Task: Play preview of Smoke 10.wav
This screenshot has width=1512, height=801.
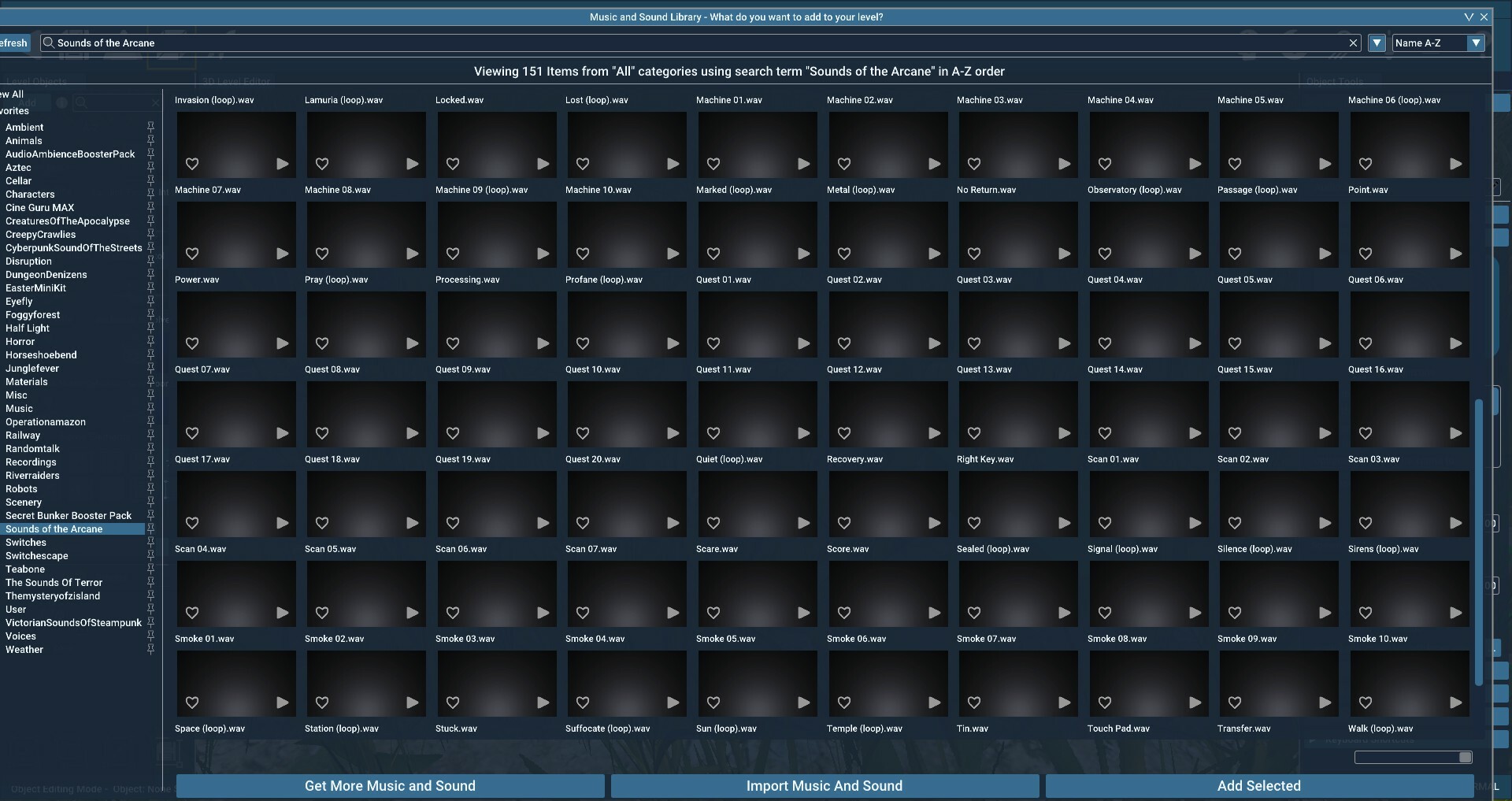Action: pyautogui.click(x=1455, y=703)
